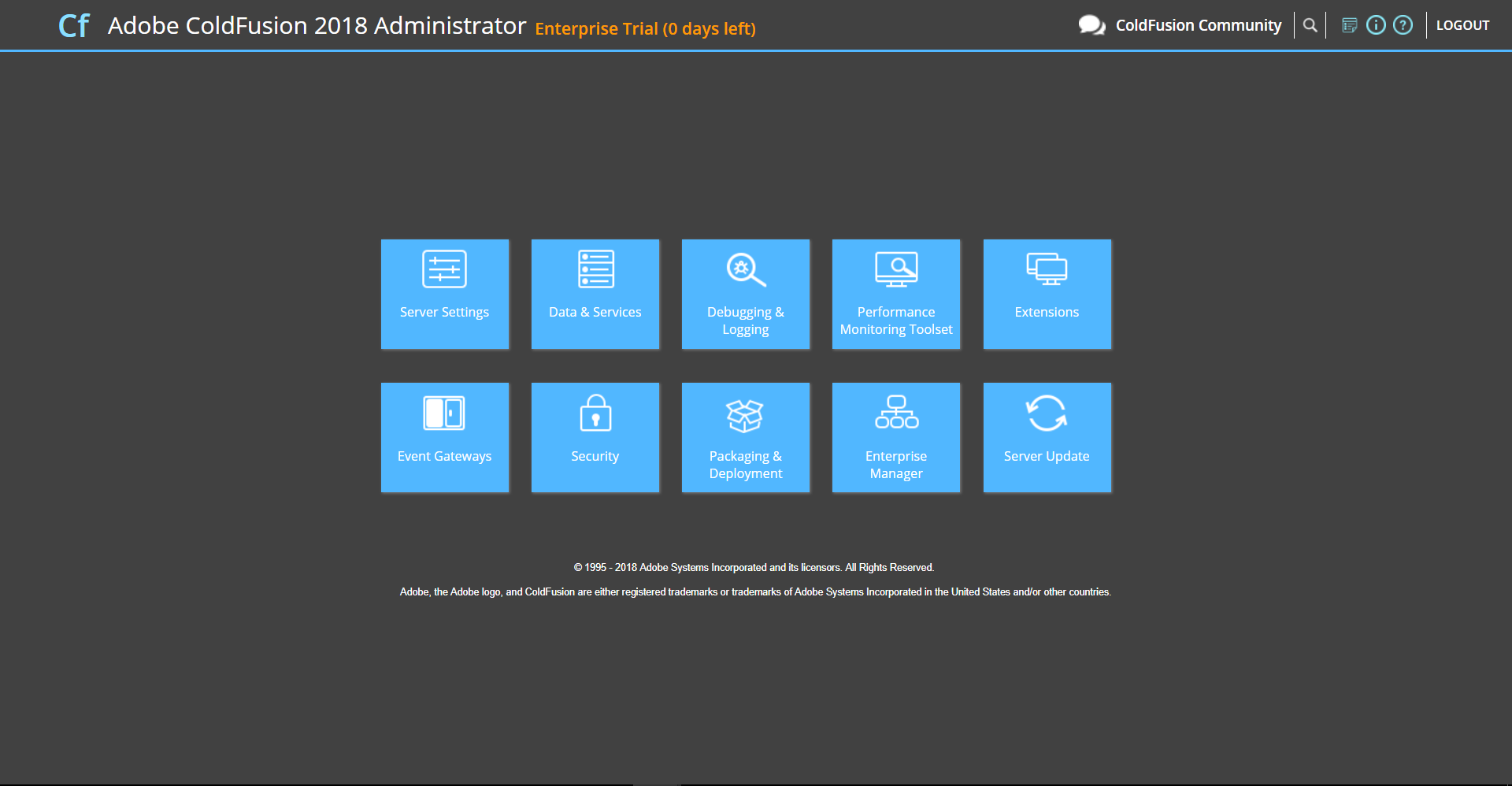Open Packaging & Deployment

pyautogui.click(x=745, y=437)
